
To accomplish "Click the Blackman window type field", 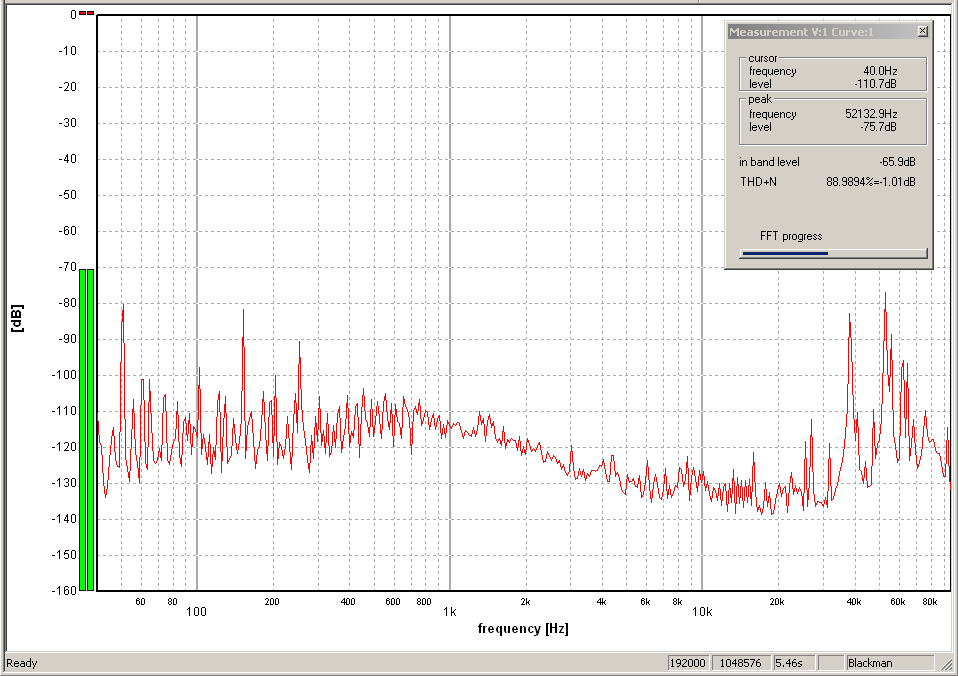I will pos(888,663).
